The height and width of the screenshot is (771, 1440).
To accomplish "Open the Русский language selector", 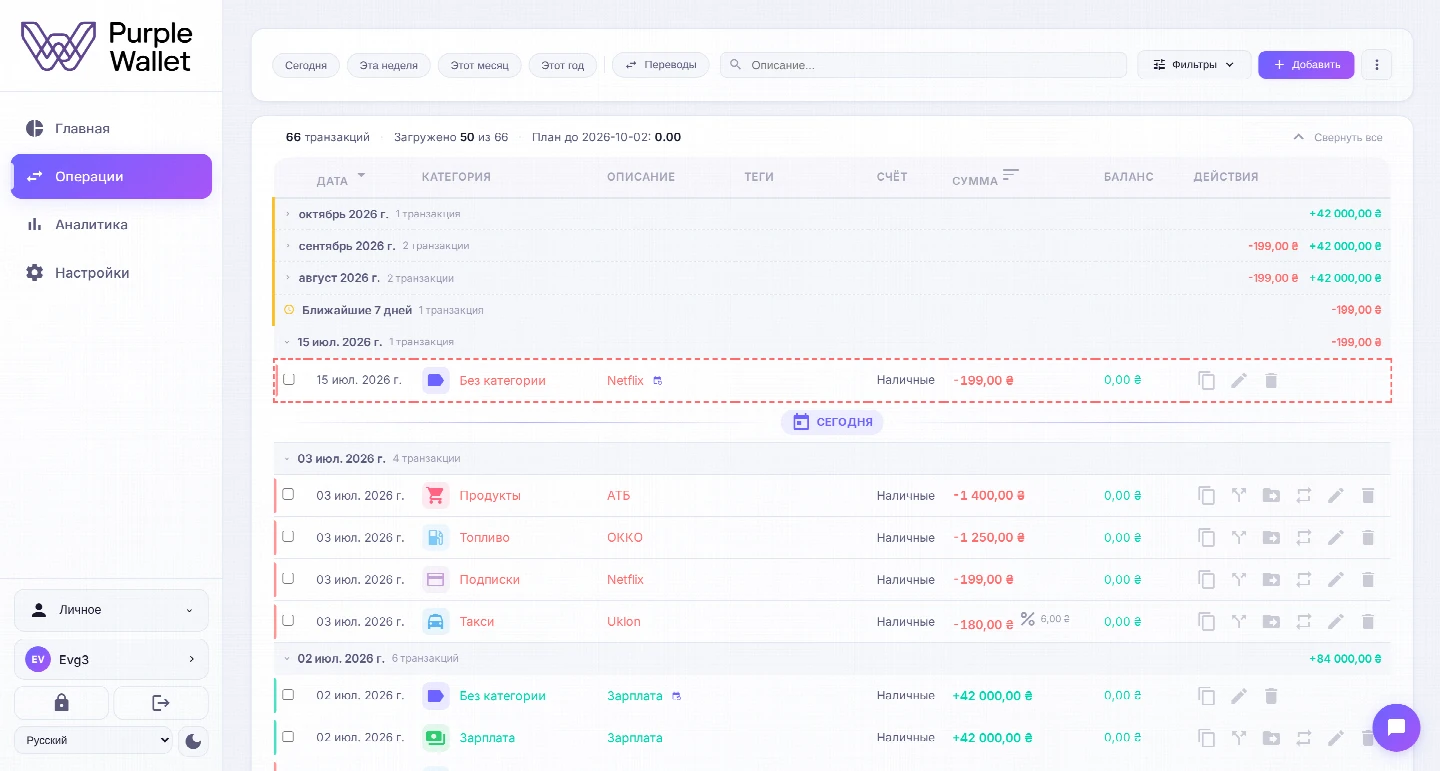I will tap(93, 741).
